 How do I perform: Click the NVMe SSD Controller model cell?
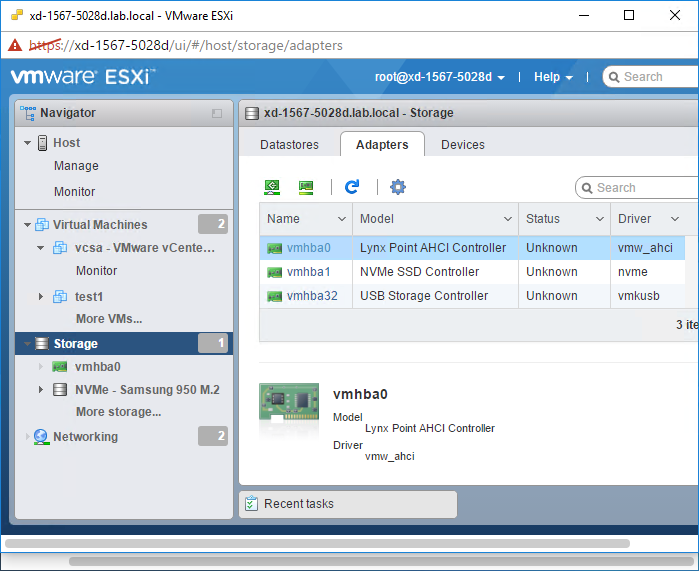435,272
